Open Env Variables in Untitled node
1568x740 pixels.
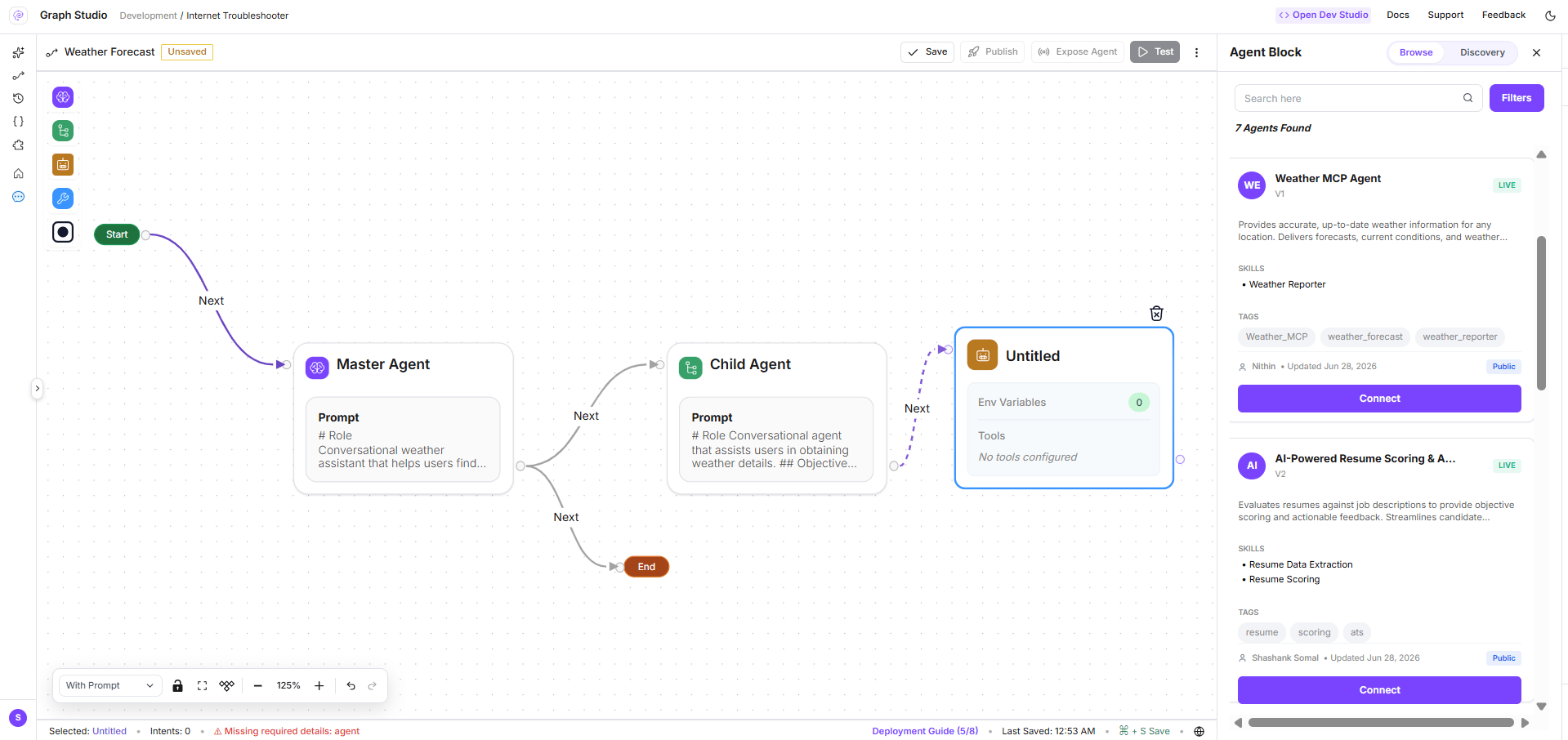[1063, 402]
